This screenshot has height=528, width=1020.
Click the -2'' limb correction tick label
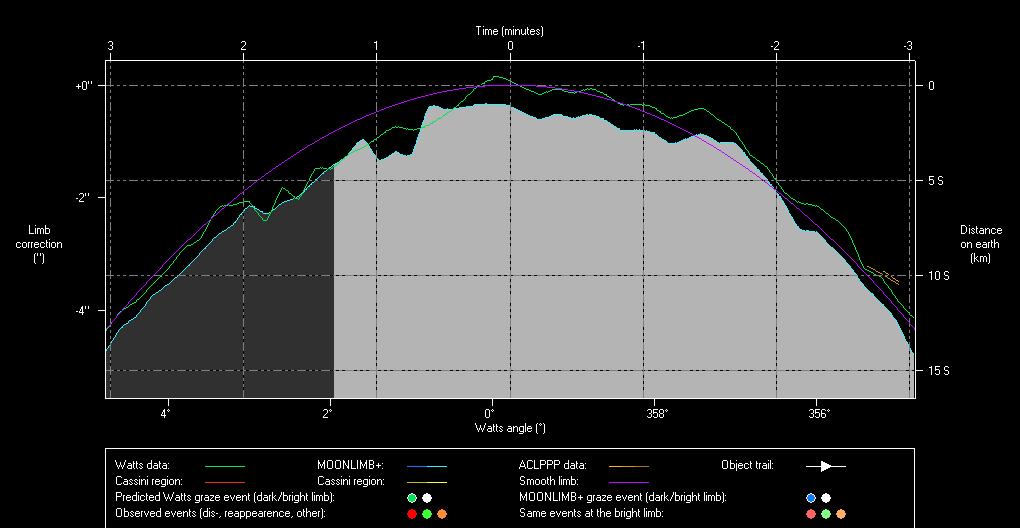coord(82,198)
